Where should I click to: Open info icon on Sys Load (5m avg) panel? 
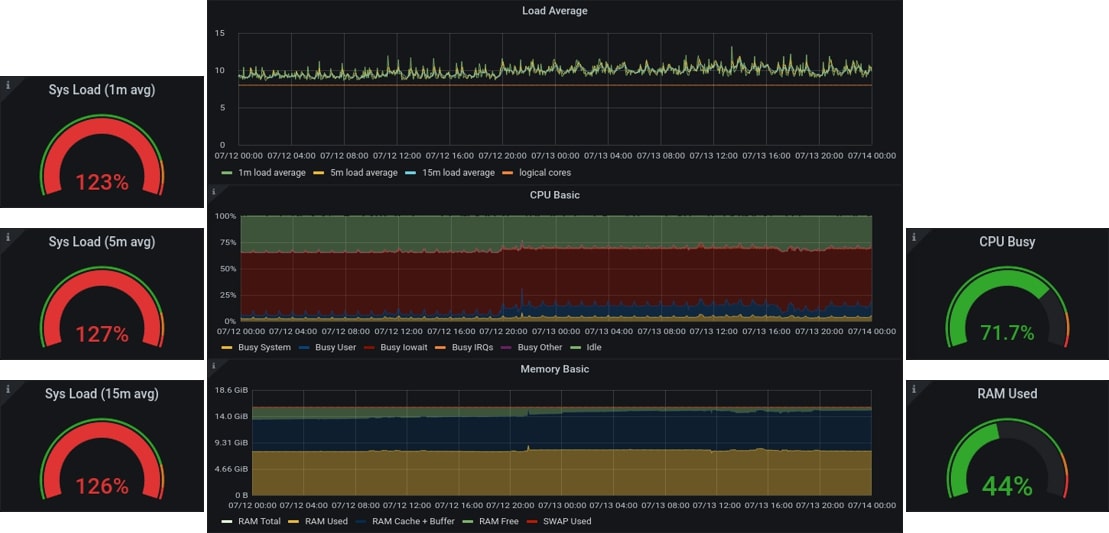click(x=8, y=237)
